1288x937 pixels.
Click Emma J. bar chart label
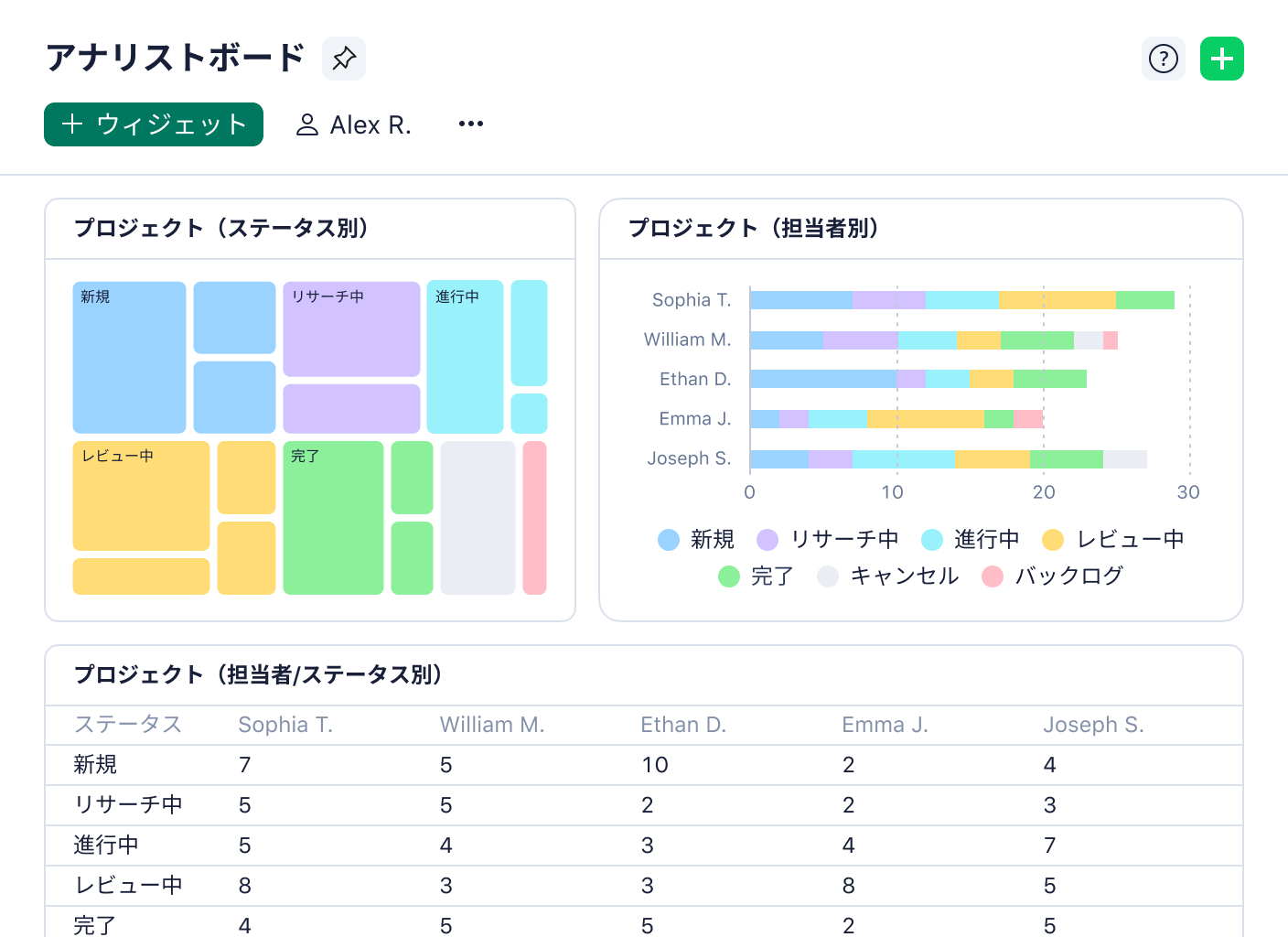(x=695, y=418)
